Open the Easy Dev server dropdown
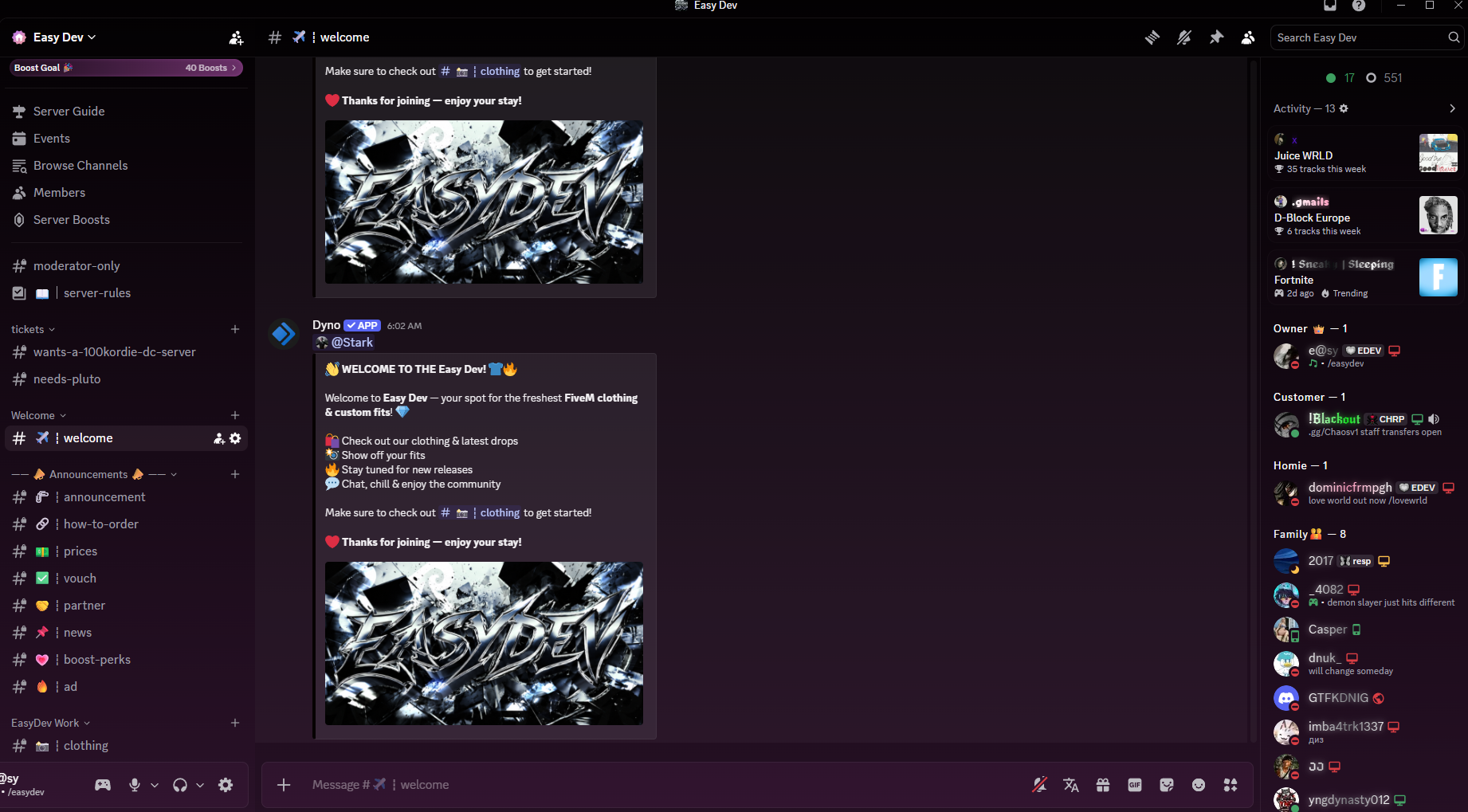 [64, 37]
